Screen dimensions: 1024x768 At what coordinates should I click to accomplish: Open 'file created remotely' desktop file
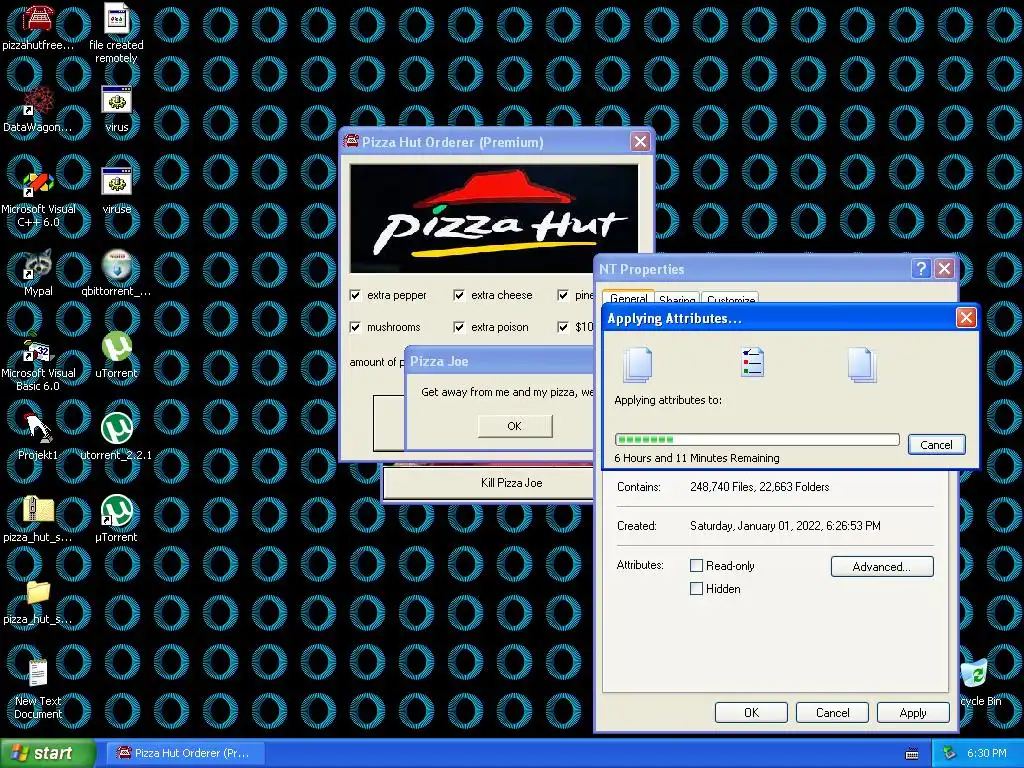[116, 18]
